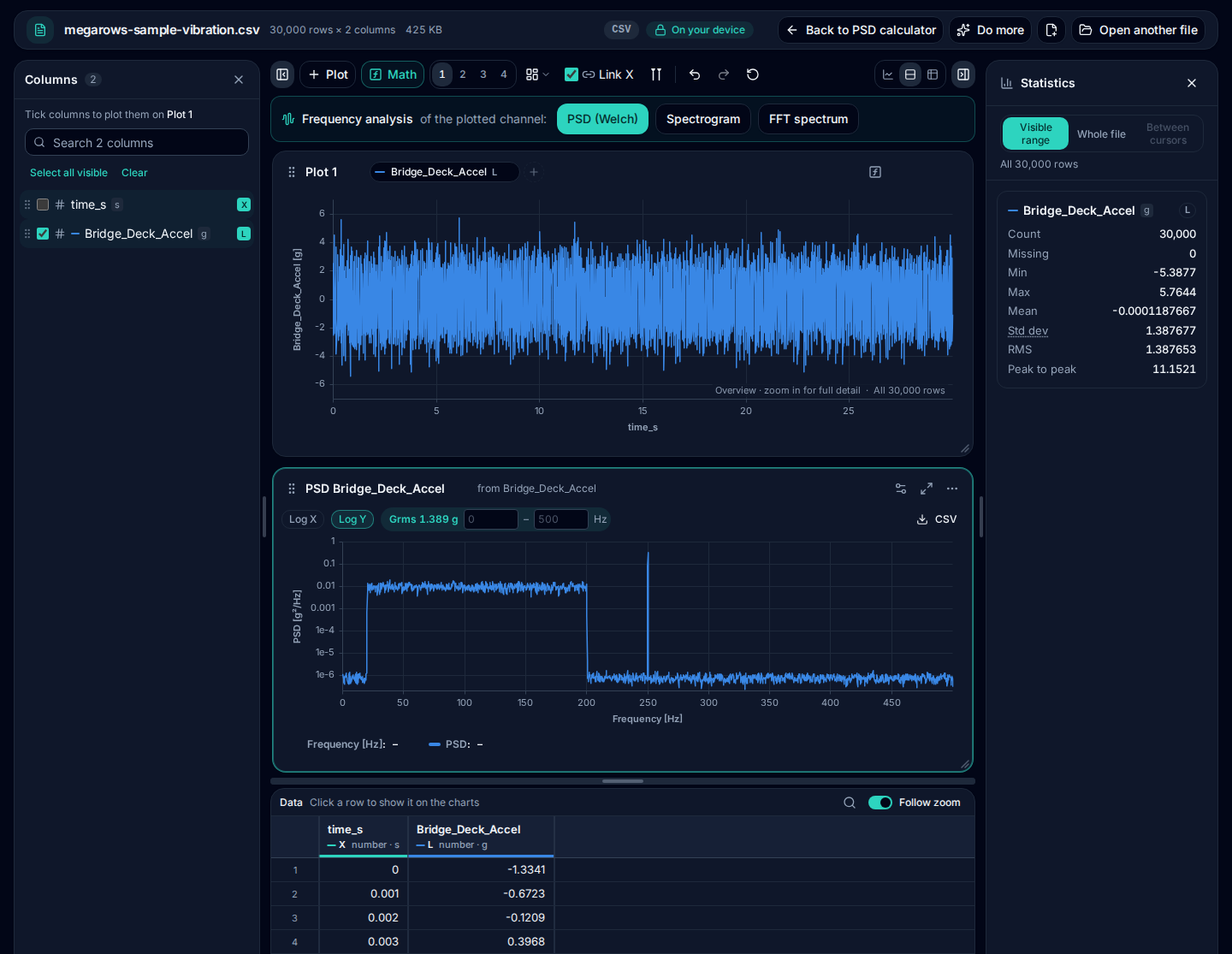Undo the last action

(695, 74)
